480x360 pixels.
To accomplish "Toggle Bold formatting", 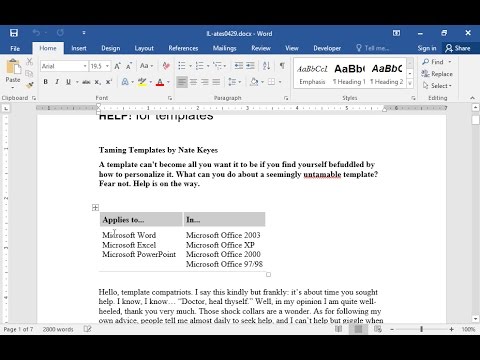I will 46,82.
